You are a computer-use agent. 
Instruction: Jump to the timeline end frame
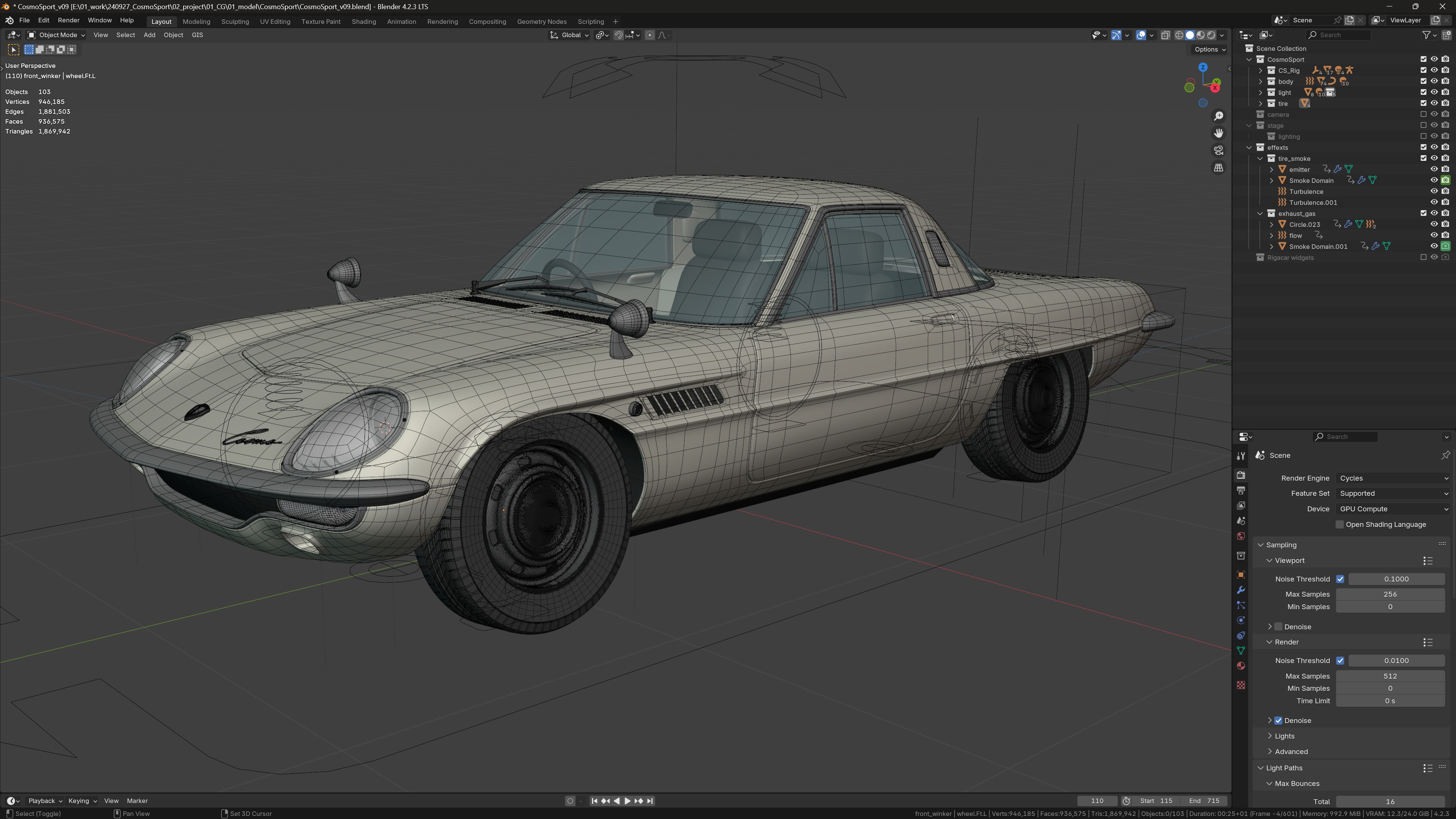650,801
